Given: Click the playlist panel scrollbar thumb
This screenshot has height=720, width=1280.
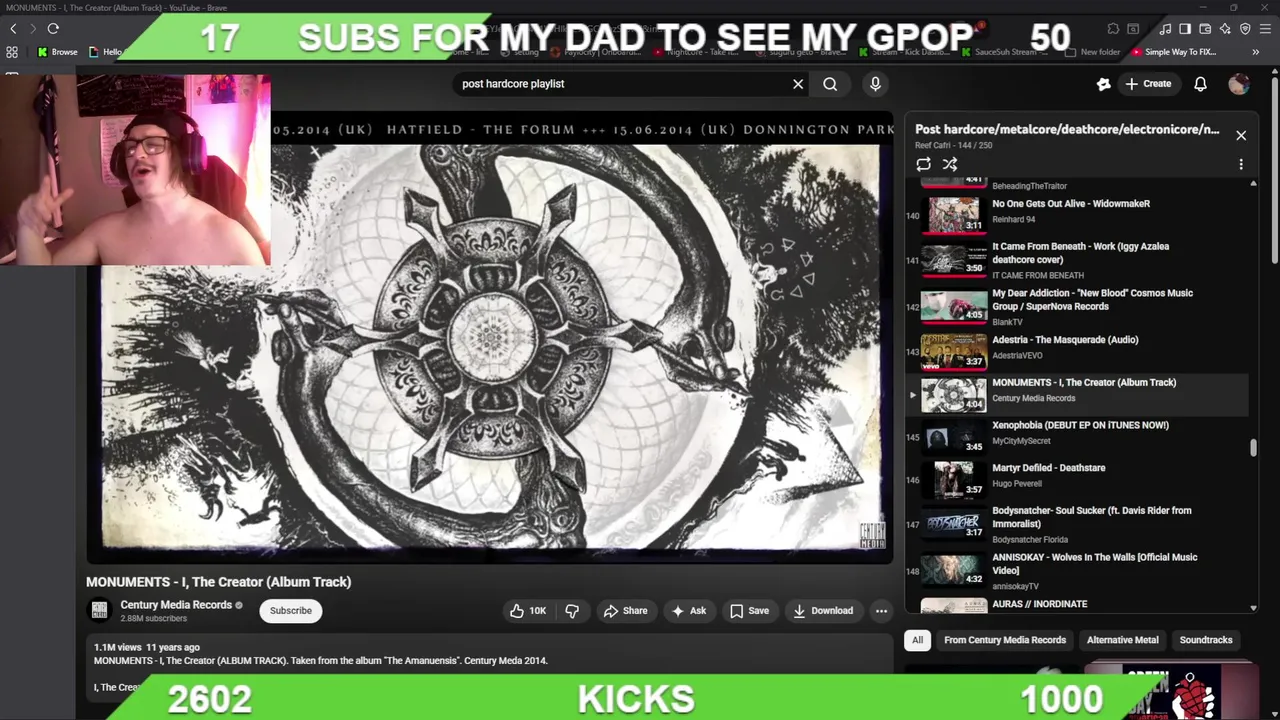Looking at the screenshot, I should pos(1253,448).
